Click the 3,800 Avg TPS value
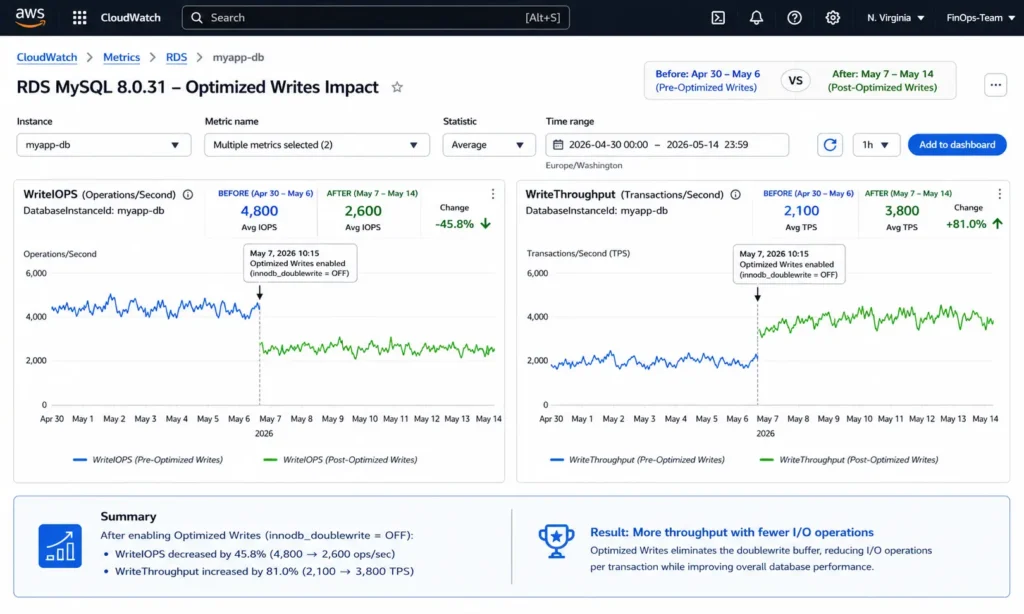This screenshot has height=614, width=1024. coord(902,211)
